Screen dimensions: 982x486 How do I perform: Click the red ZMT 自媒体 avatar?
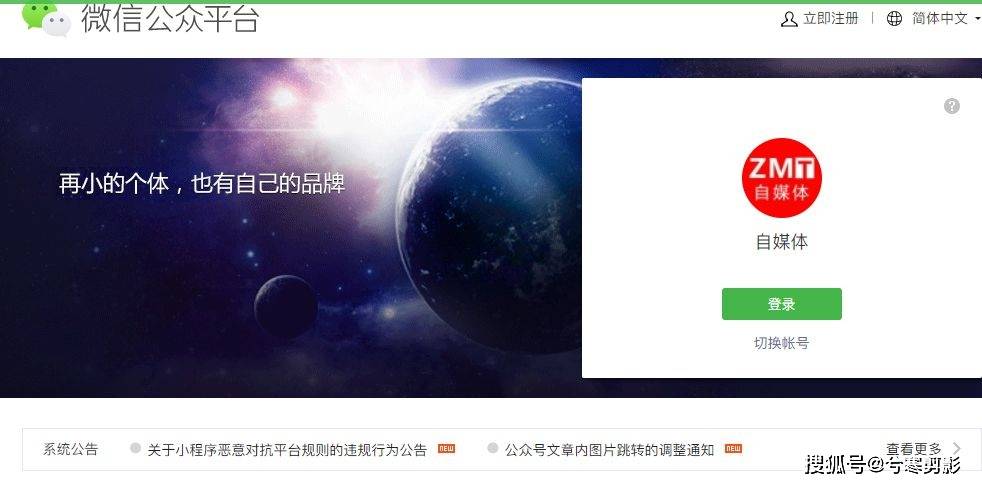tap(782, 178)
